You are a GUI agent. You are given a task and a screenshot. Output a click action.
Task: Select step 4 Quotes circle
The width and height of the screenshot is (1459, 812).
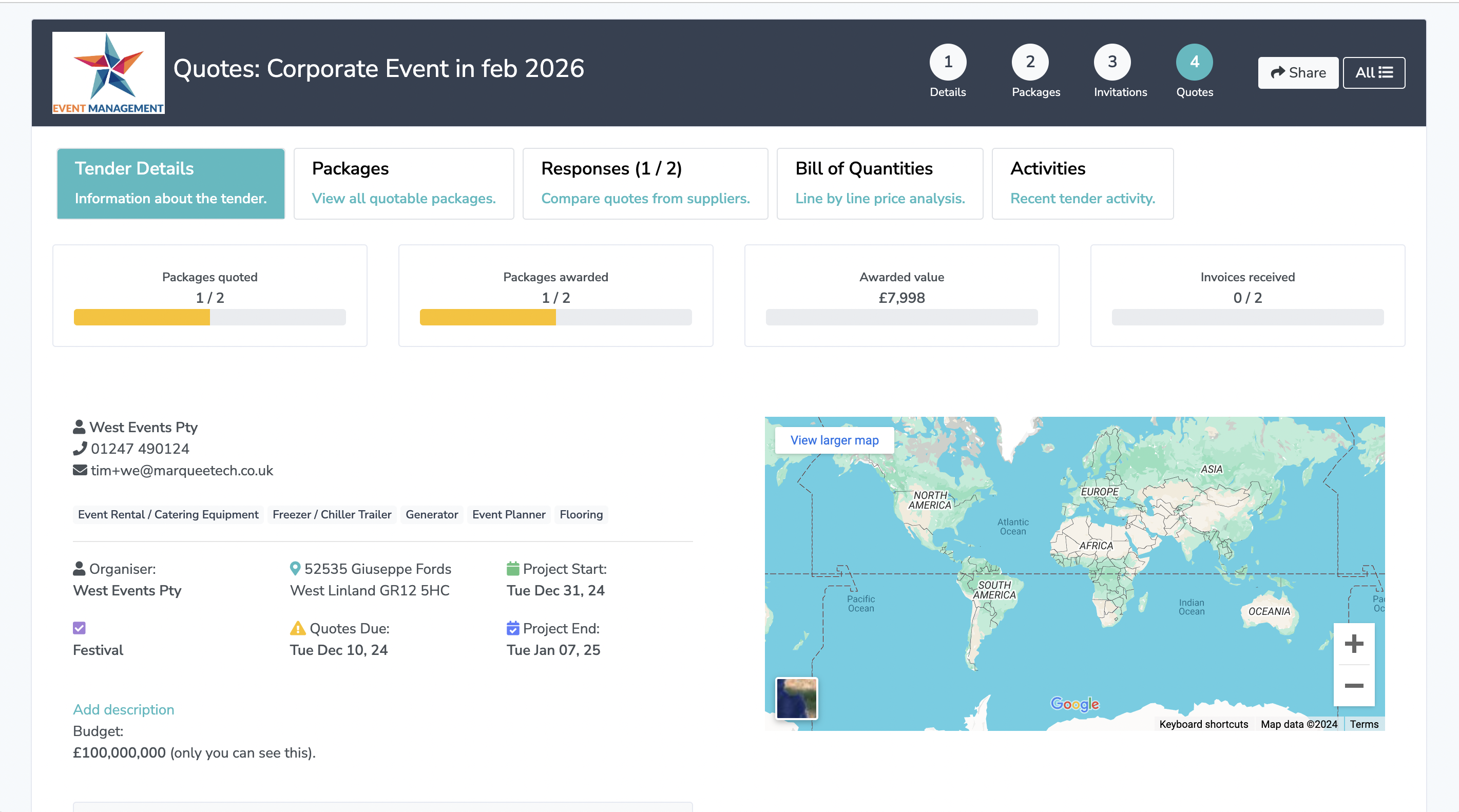pos(1194,62)
